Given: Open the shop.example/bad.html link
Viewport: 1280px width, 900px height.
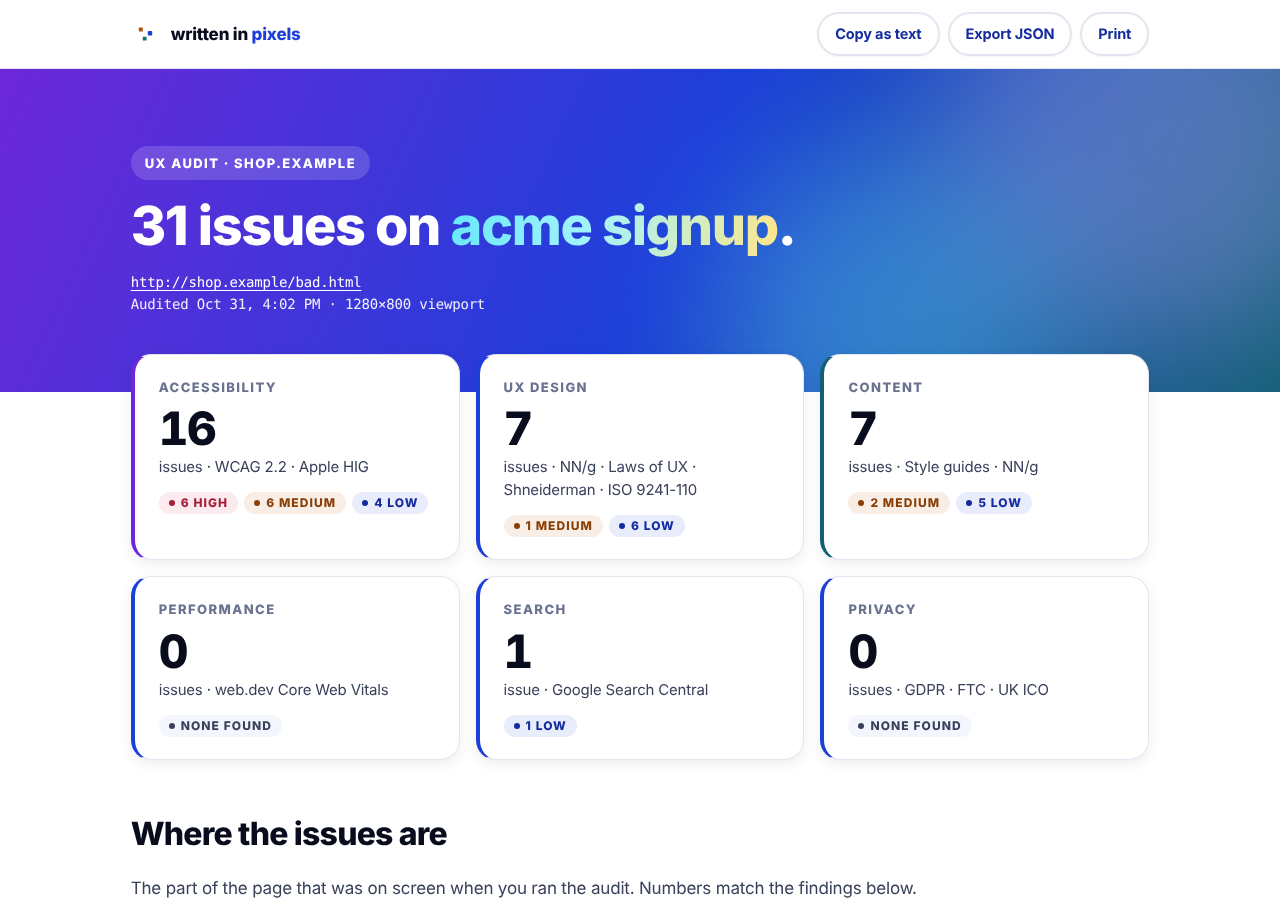Looking at the screenshot, I should point(246,282).
